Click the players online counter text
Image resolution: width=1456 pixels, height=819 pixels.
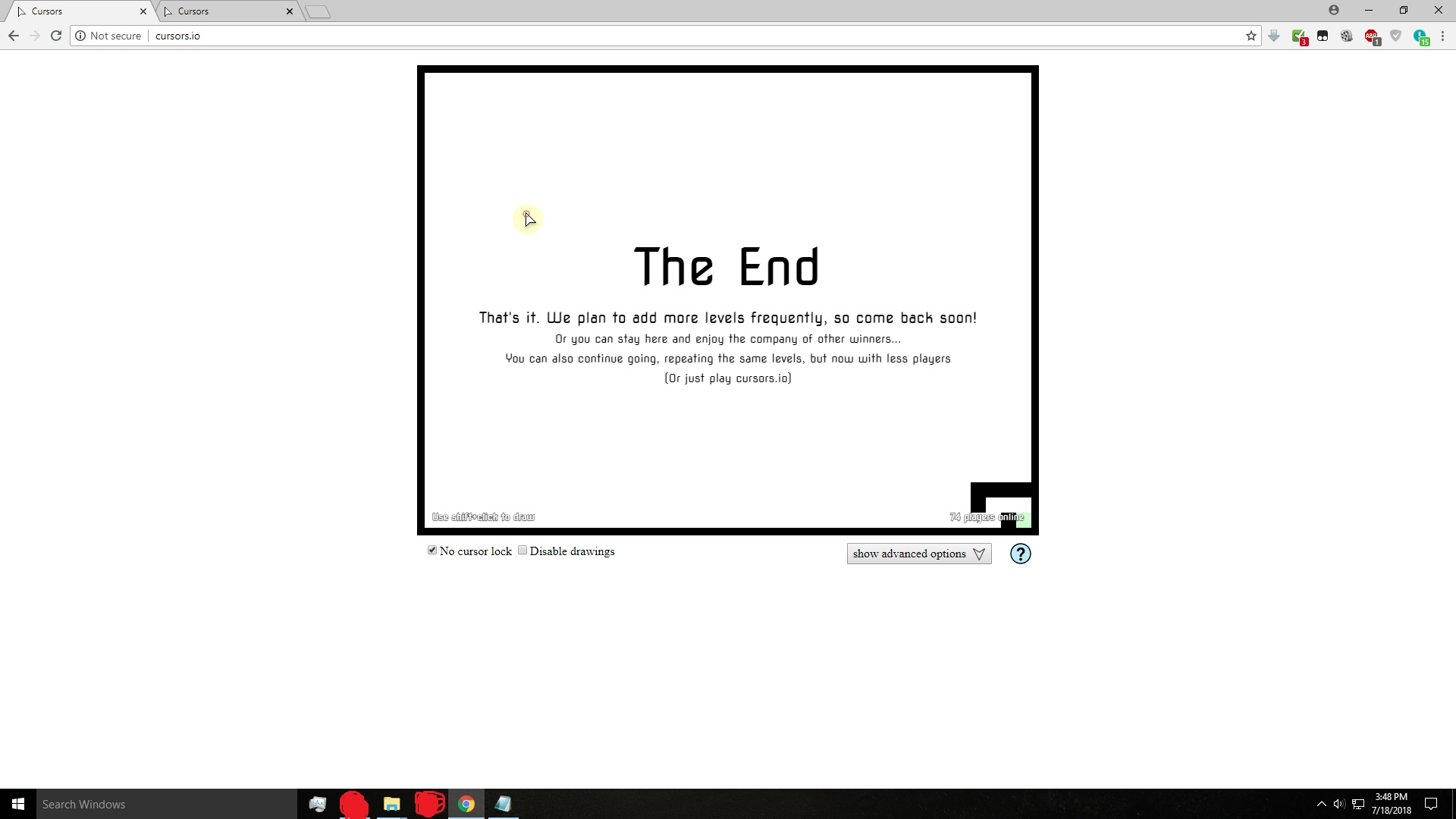pyautogui.click(x=985, y=517)
